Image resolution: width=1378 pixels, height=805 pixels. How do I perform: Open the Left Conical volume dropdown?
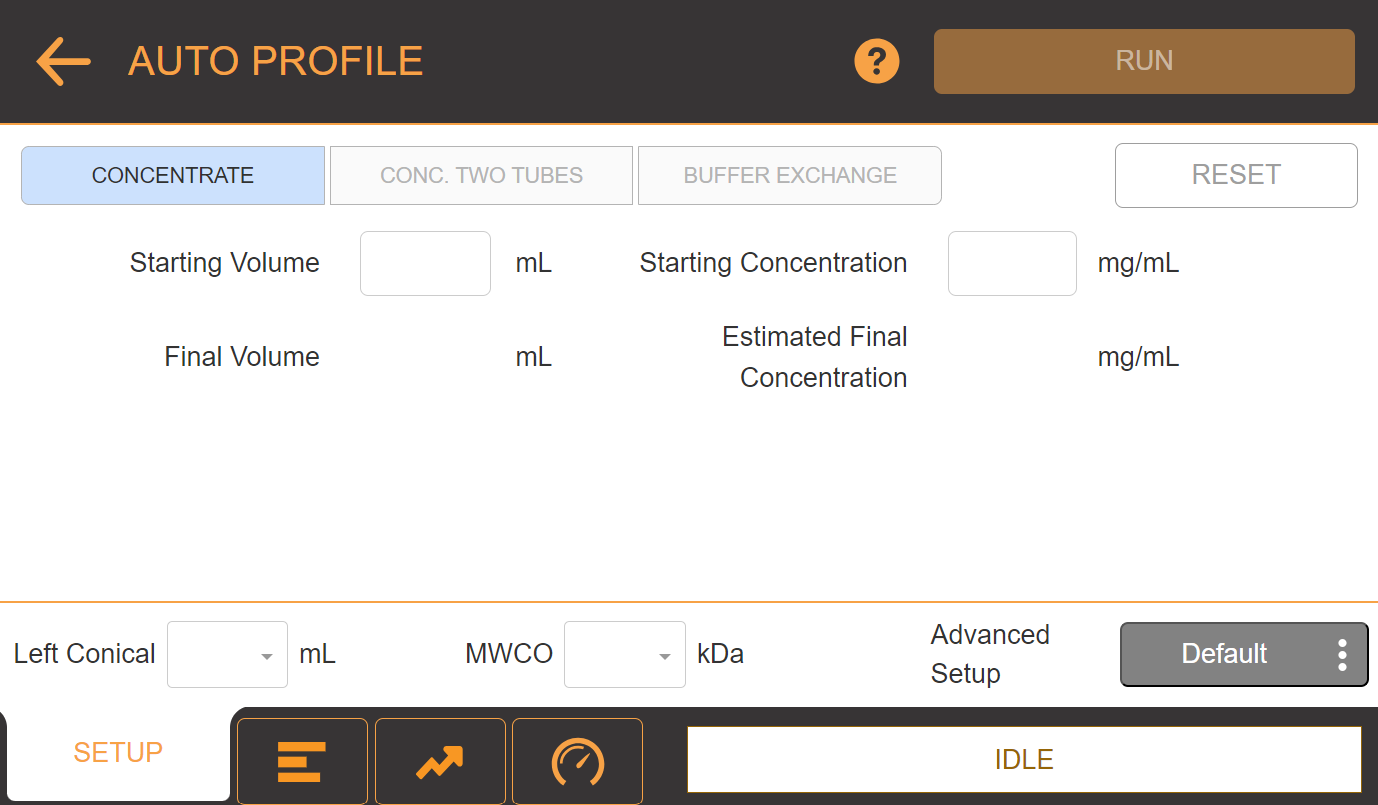coord(227,654)
